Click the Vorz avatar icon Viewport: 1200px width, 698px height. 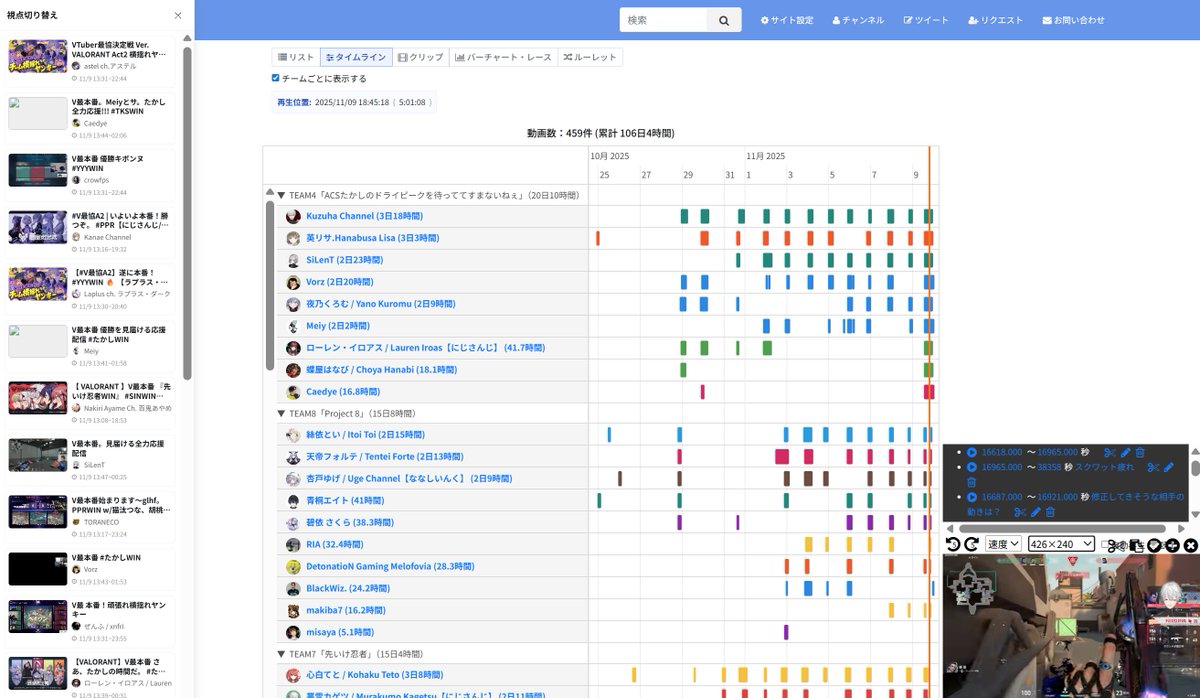tap(293, 282)
